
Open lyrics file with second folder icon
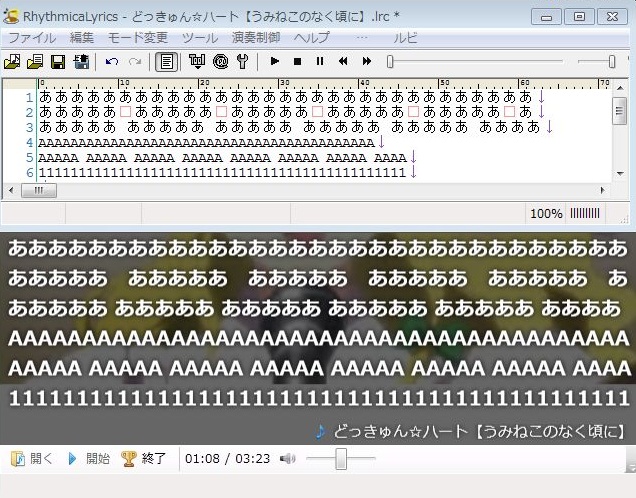click(35, 62)
